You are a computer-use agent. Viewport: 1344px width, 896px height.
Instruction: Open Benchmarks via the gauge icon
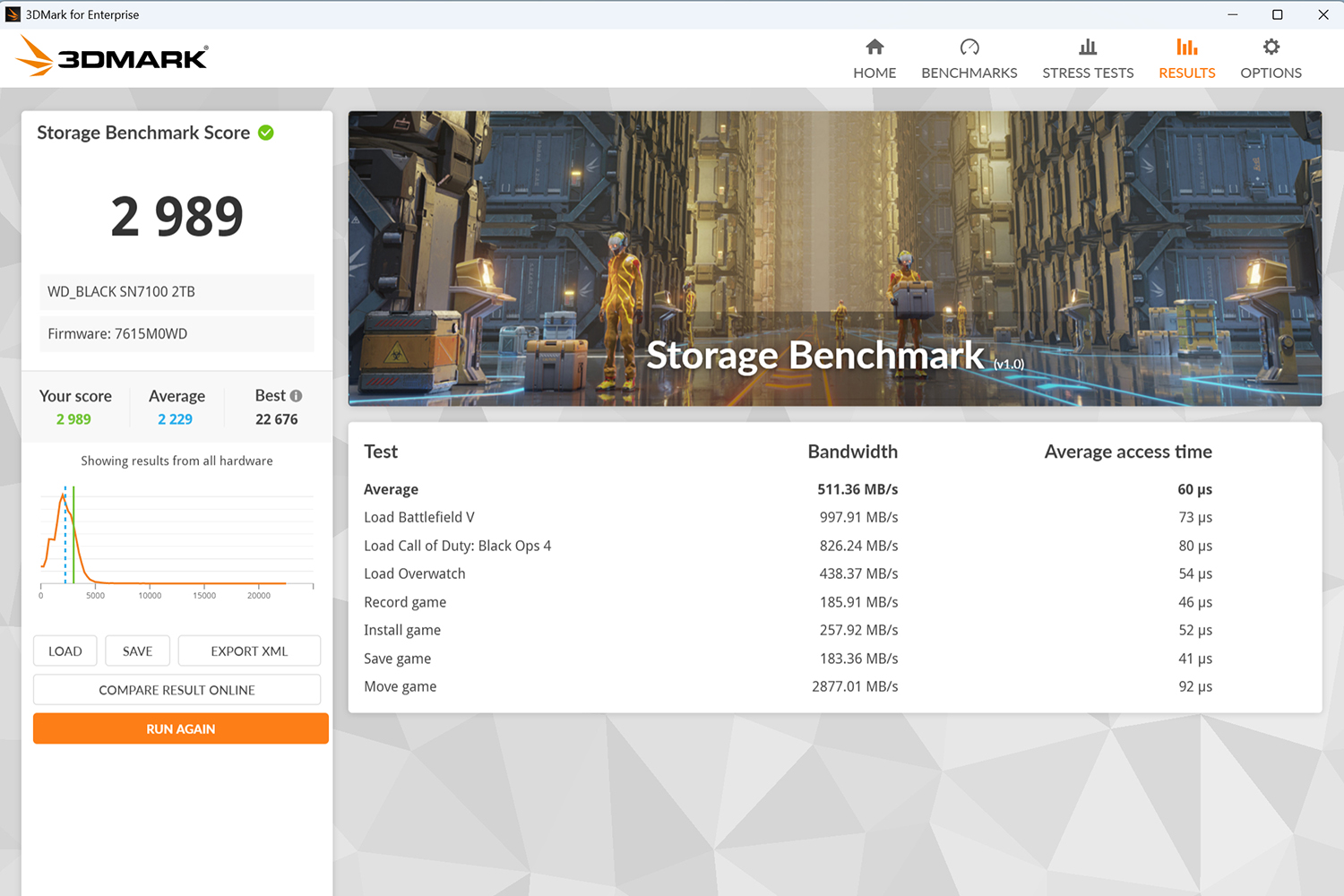coord(969,47)
